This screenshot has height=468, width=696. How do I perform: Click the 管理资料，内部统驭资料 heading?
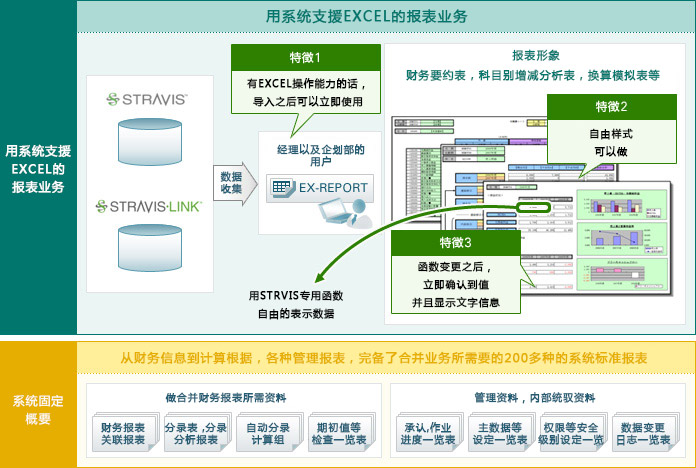point(535,398)
